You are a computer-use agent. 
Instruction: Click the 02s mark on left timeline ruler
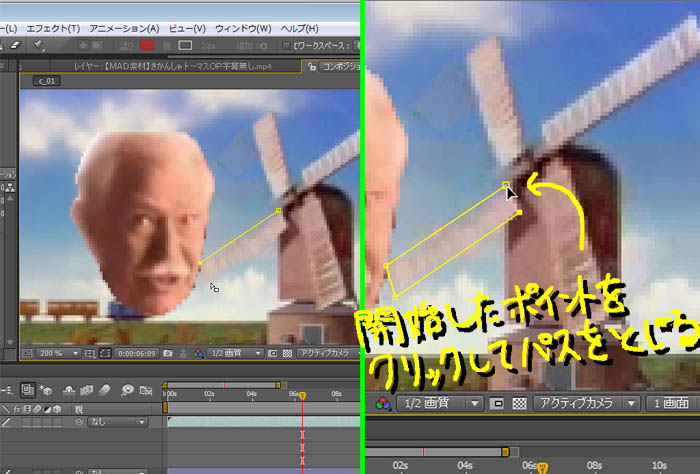[x=209, y=394]
